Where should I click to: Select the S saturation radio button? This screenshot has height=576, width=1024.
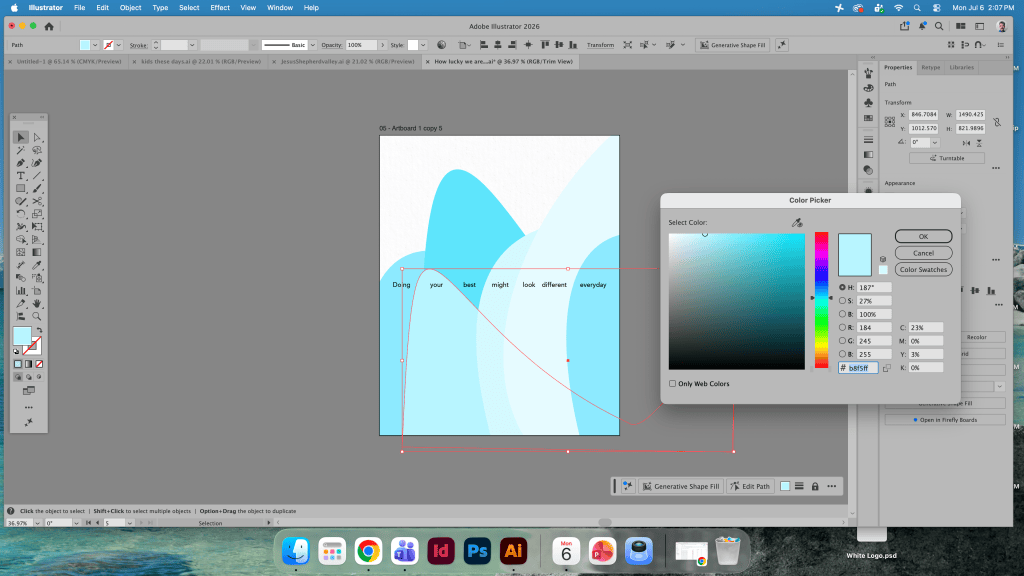(842, 300)
